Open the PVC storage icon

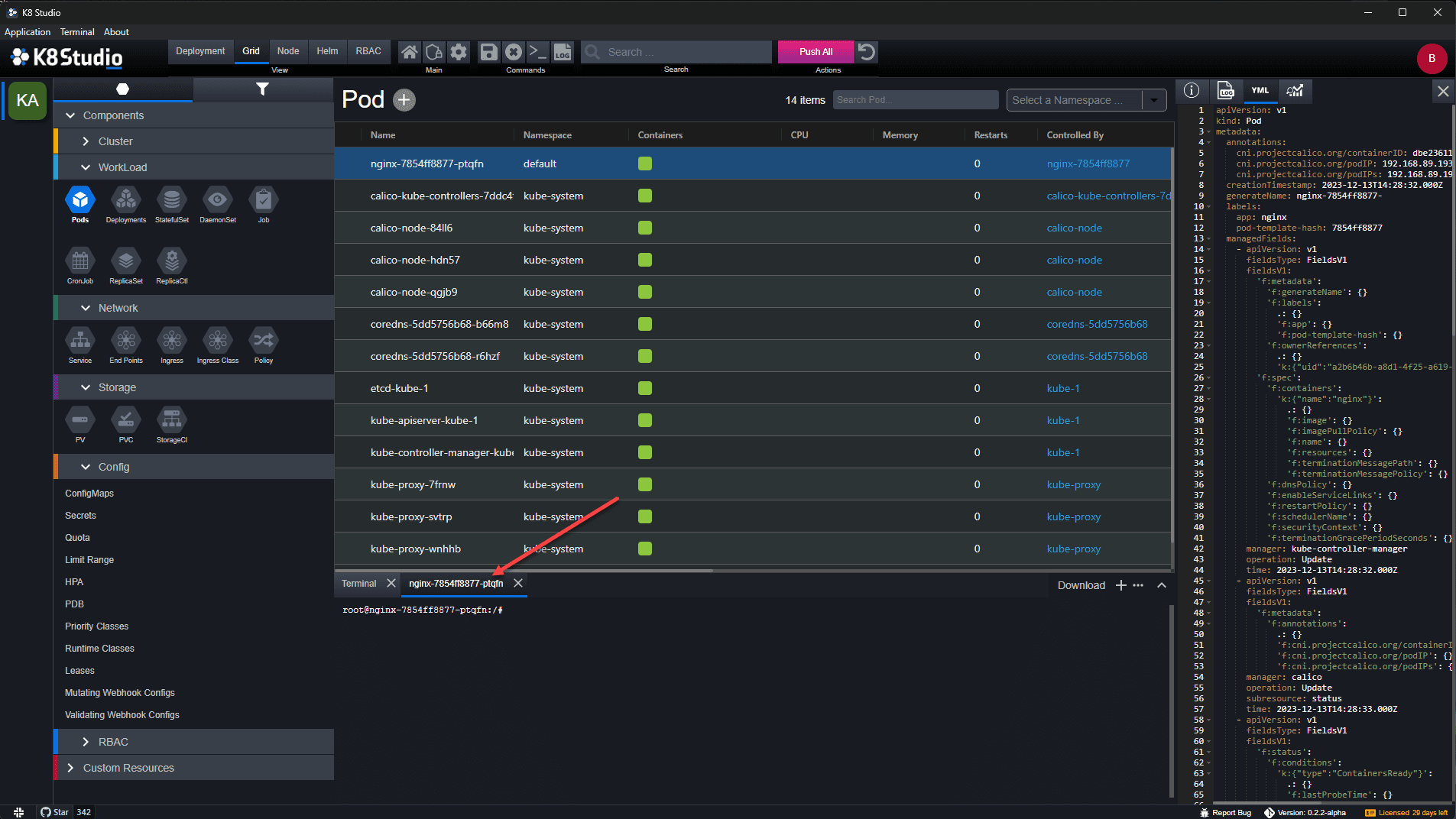pos(126,420)
